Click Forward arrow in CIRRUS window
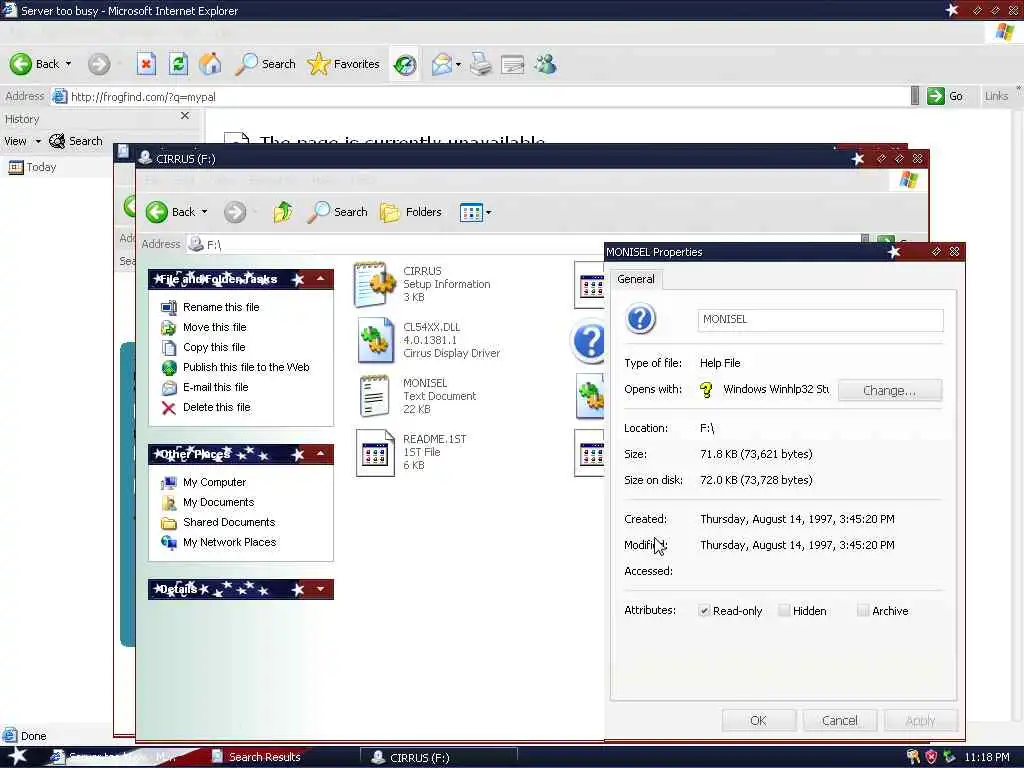This screenshot has height=768, width=1024. tap(235, 212)
